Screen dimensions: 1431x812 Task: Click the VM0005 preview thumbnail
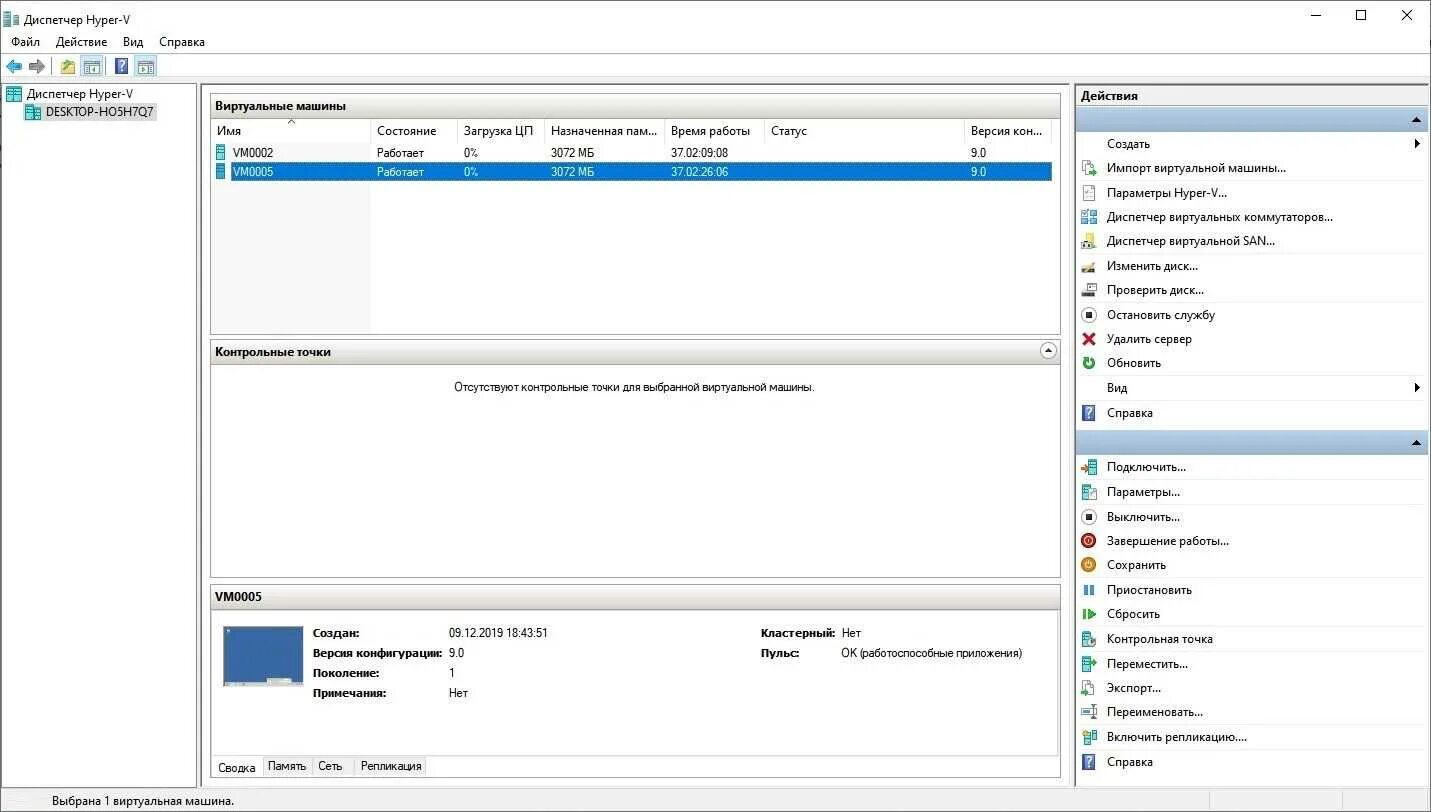point(263,656)
